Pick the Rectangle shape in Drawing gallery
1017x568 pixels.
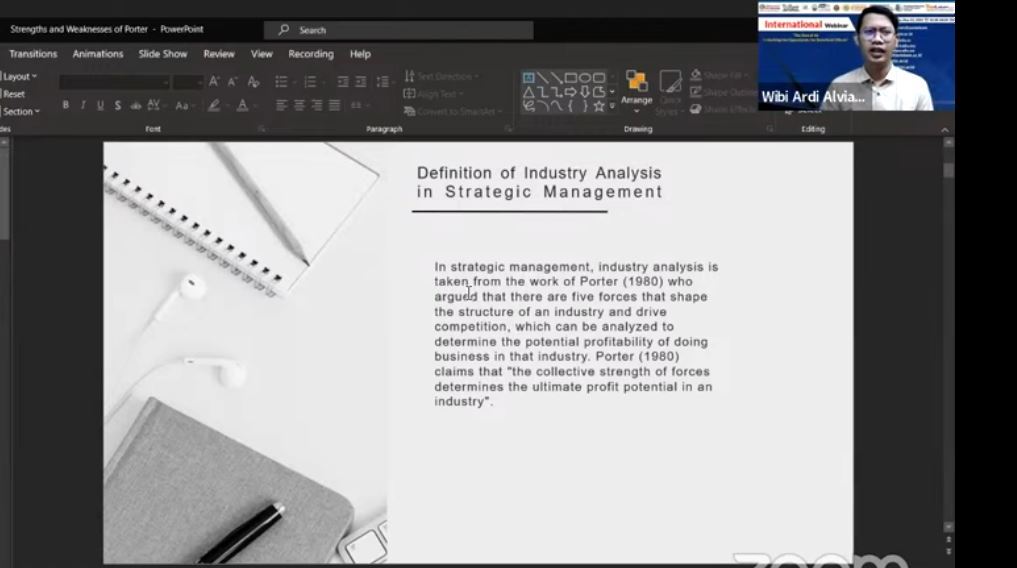(571, 78)
